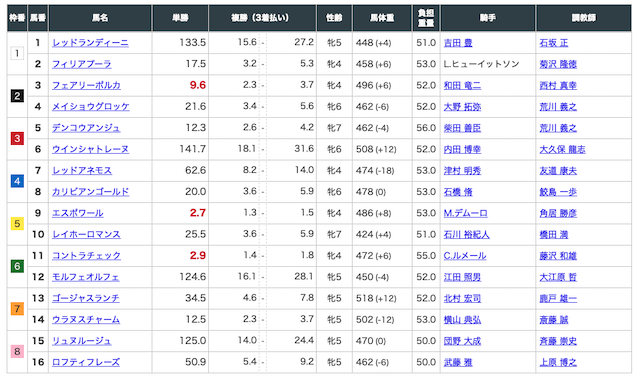Click the yellow frame number 5 badge
The height and width of the screenshot is (382, 640).
coord(17,224)
